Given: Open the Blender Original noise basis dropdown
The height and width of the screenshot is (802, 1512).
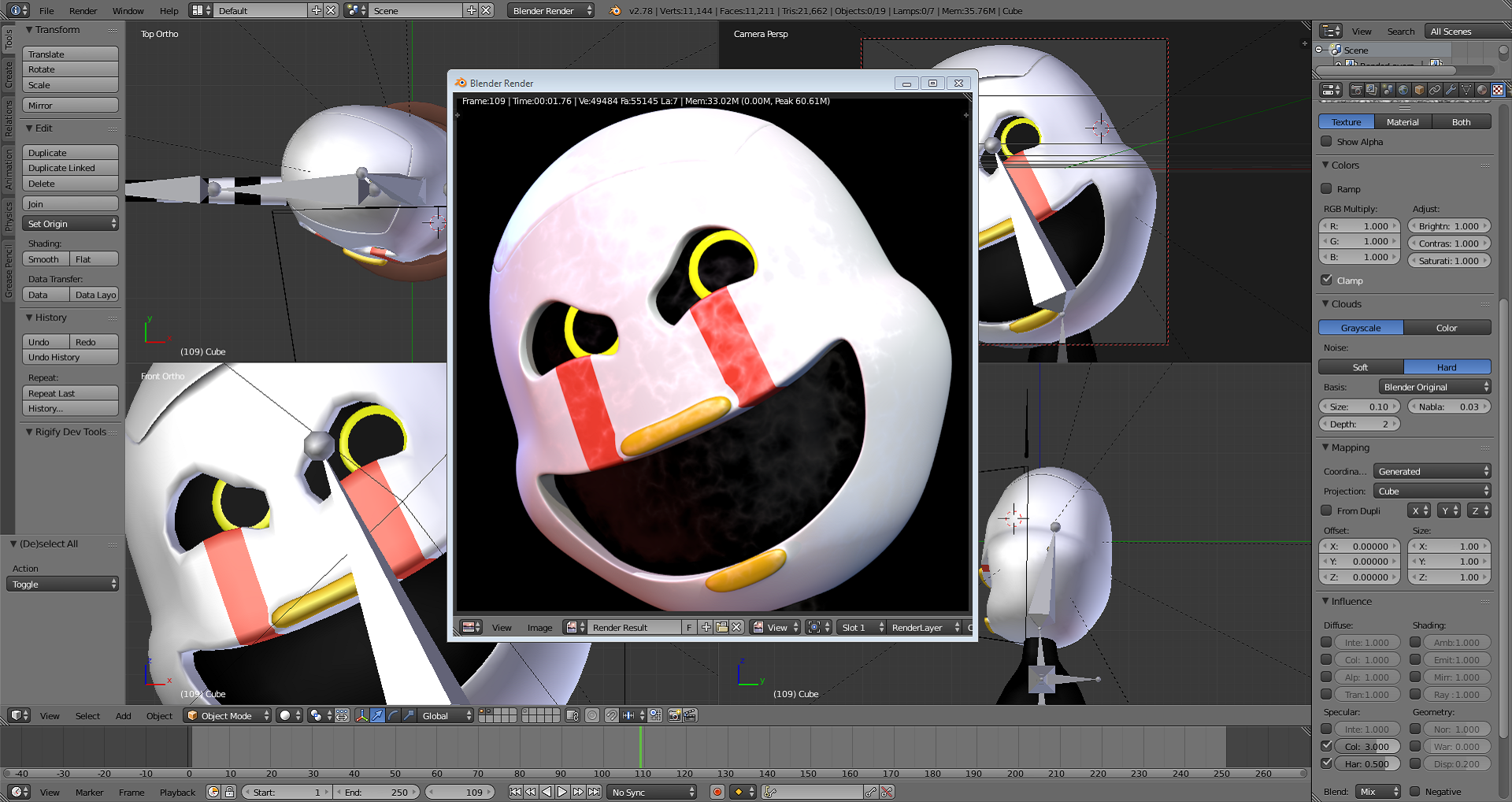Looking at the screenshot, I should pos(1435,387).
